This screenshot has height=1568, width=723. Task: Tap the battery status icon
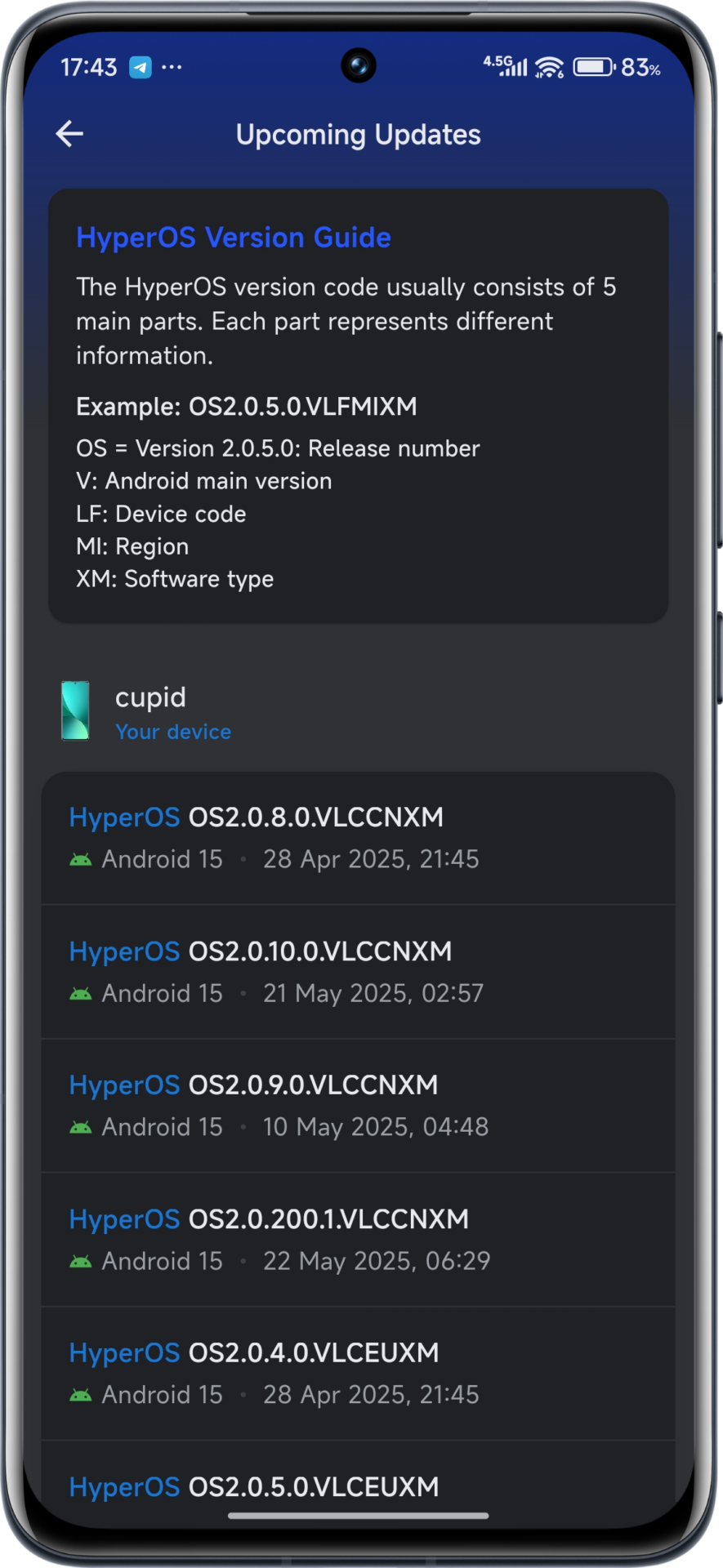(x=594, y=67)
